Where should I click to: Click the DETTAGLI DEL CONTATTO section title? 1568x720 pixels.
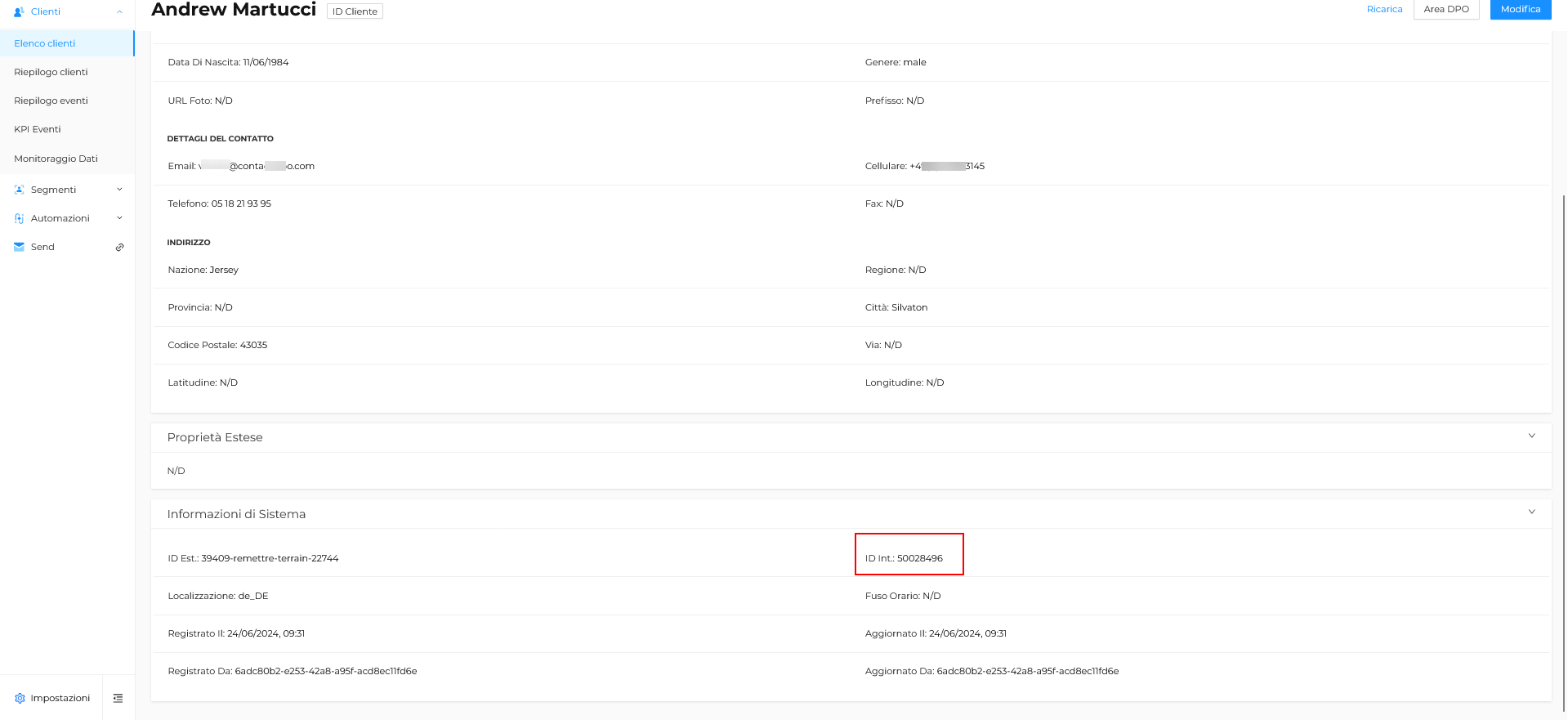[220, 139]
